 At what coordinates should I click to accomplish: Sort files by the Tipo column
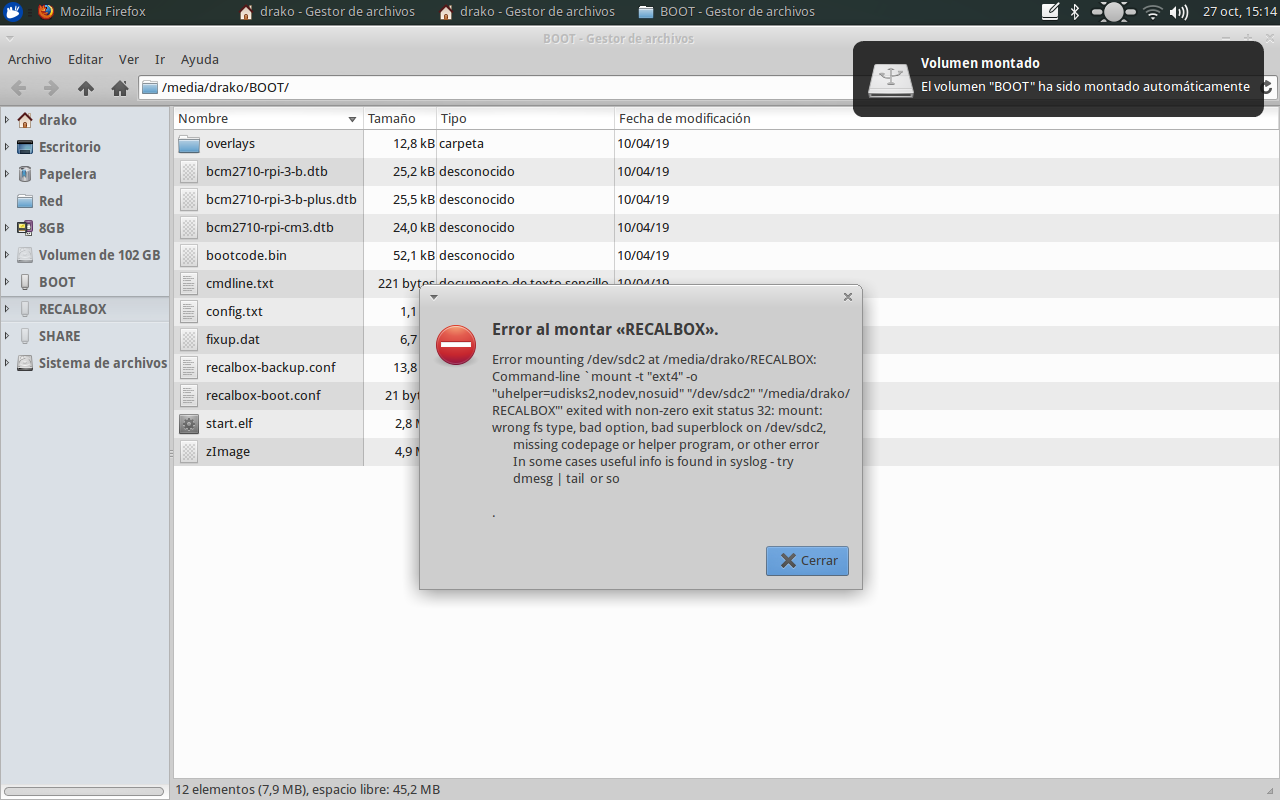[x=525, y=119]
